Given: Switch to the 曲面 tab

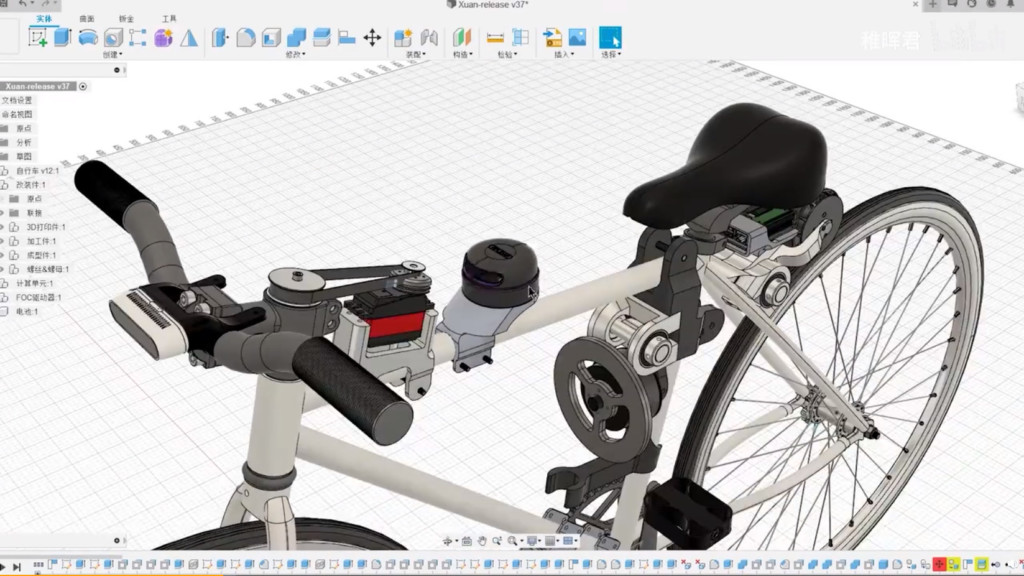Looking at the screenshot, I should click(87, 19).
